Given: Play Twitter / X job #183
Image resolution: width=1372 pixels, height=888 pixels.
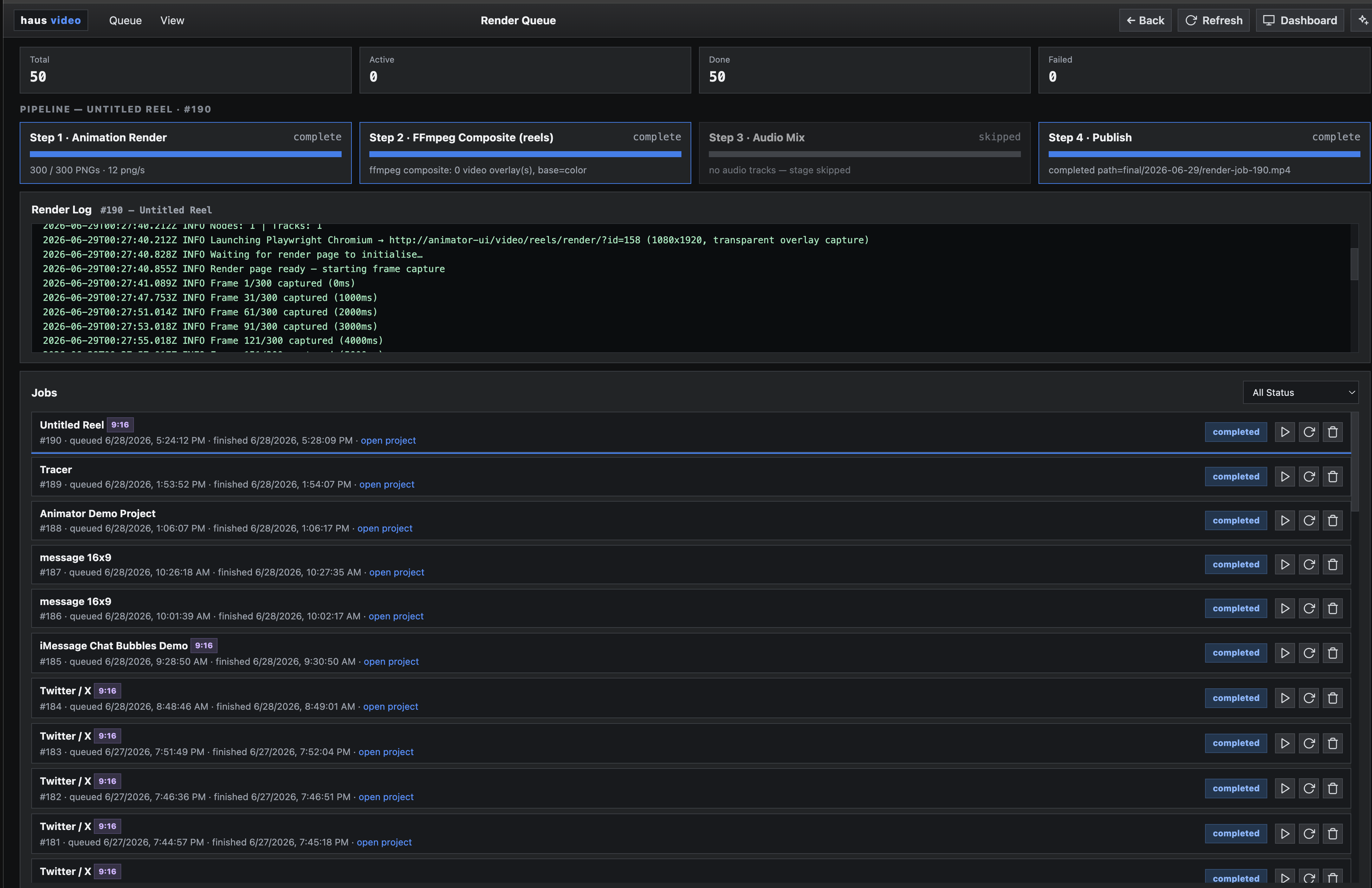Looking at the screenshot, I should click(x=1285, y=743).
